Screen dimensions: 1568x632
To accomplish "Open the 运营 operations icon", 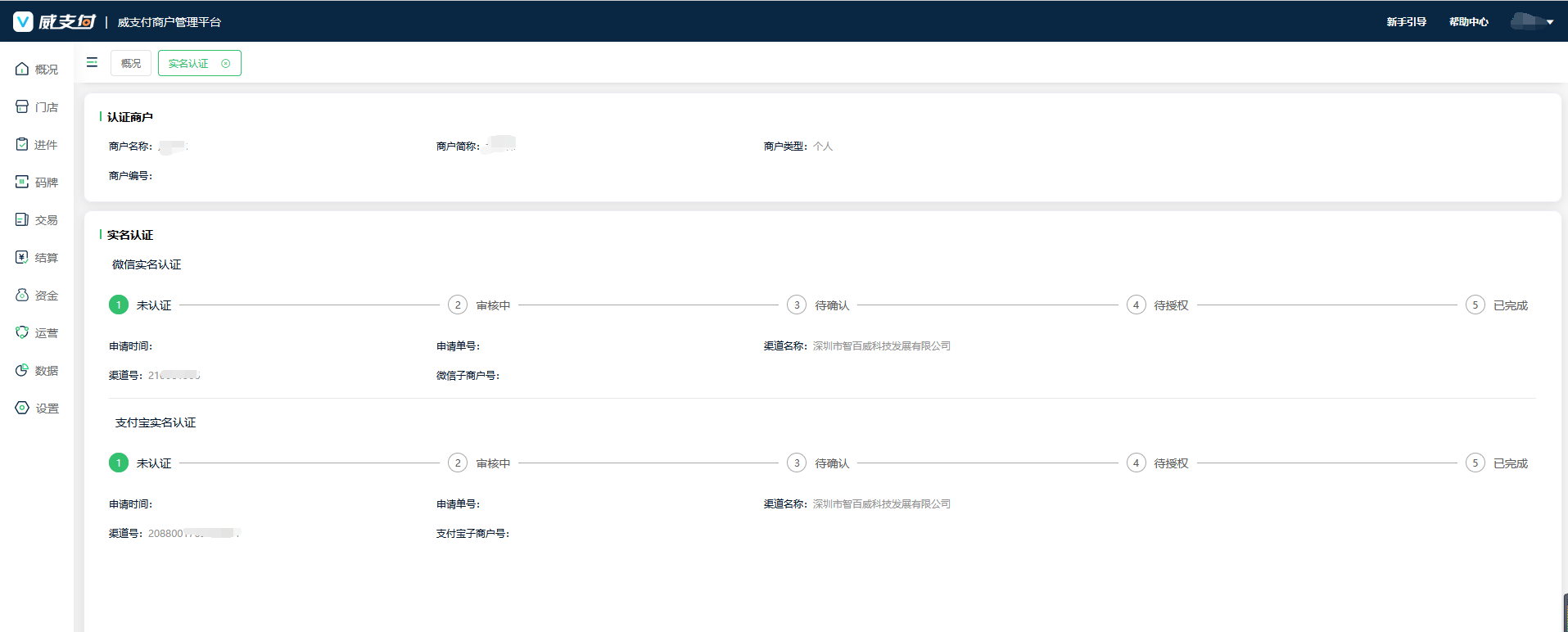I will (x=22, y=333).
